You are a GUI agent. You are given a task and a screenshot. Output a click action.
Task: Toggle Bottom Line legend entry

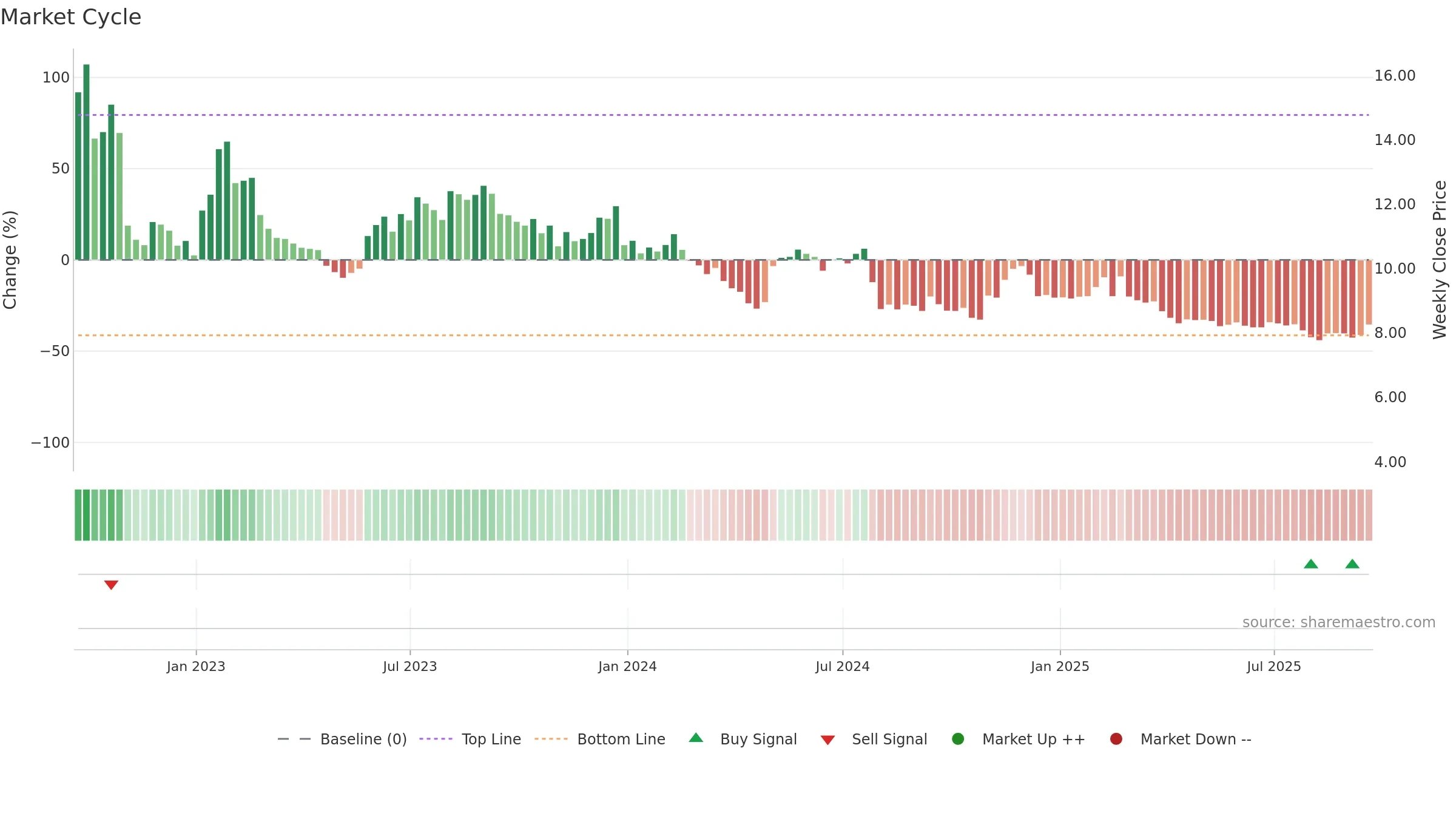(x=600, y=739)
